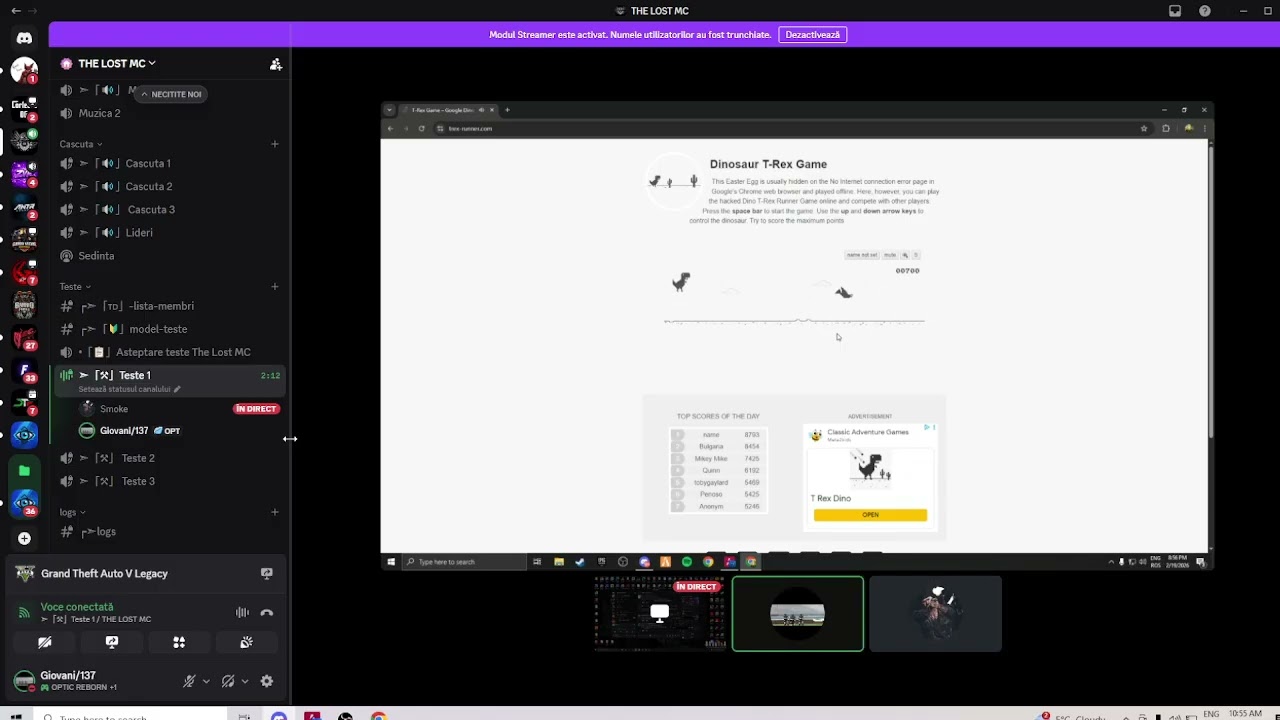
Task: Collapse the Teste category
Action: pos(75,287)
